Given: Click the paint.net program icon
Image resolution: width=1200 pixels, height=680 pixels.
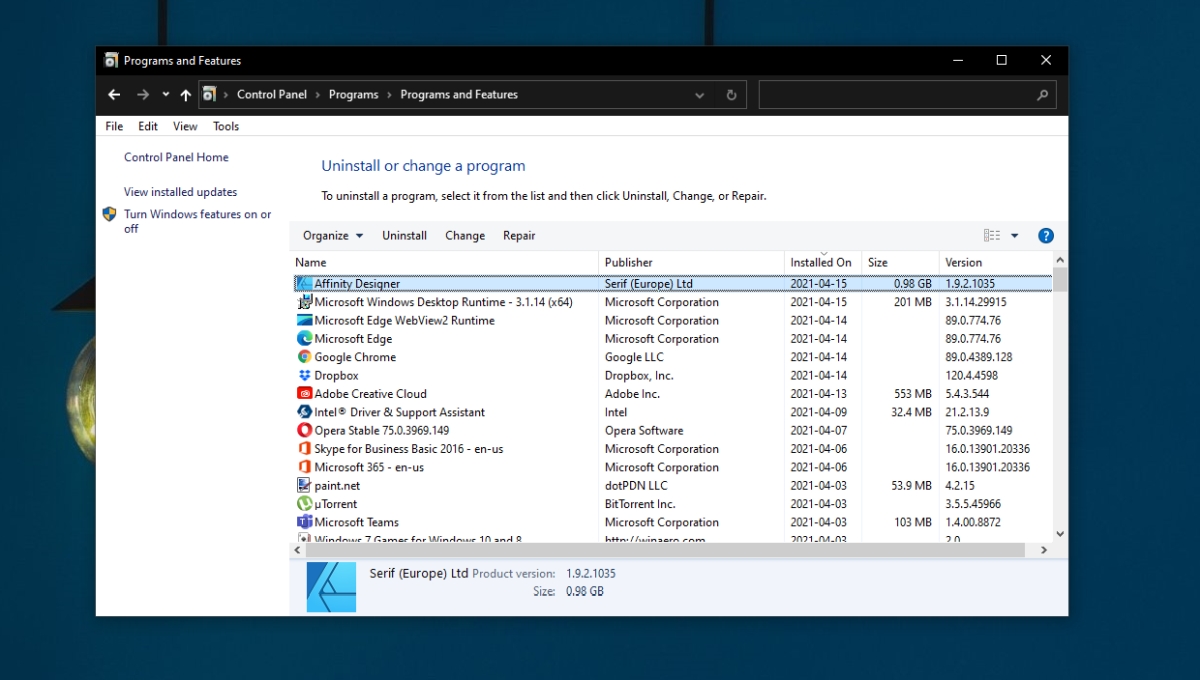Looking at the screenshot, I should click(305, 486).
